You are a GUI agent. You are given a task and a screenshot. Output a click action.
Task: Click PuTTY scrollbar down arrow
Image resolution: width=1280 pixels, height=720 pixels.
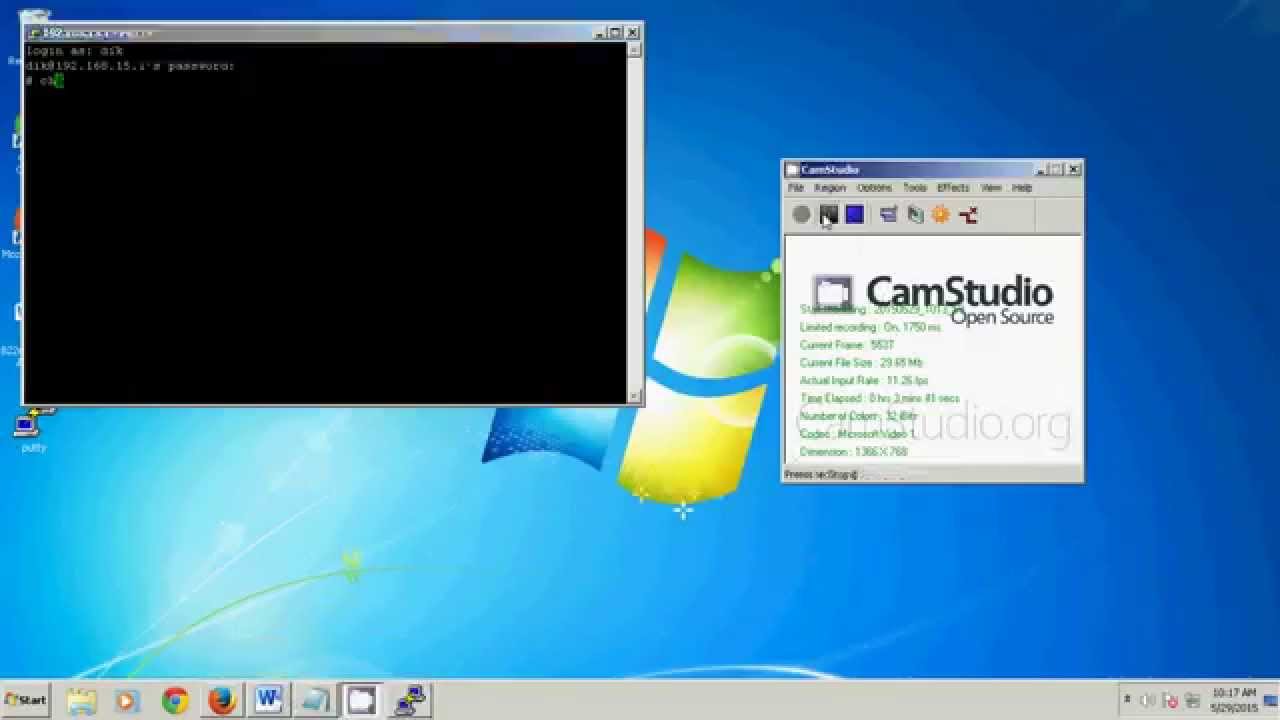[633, 396]
